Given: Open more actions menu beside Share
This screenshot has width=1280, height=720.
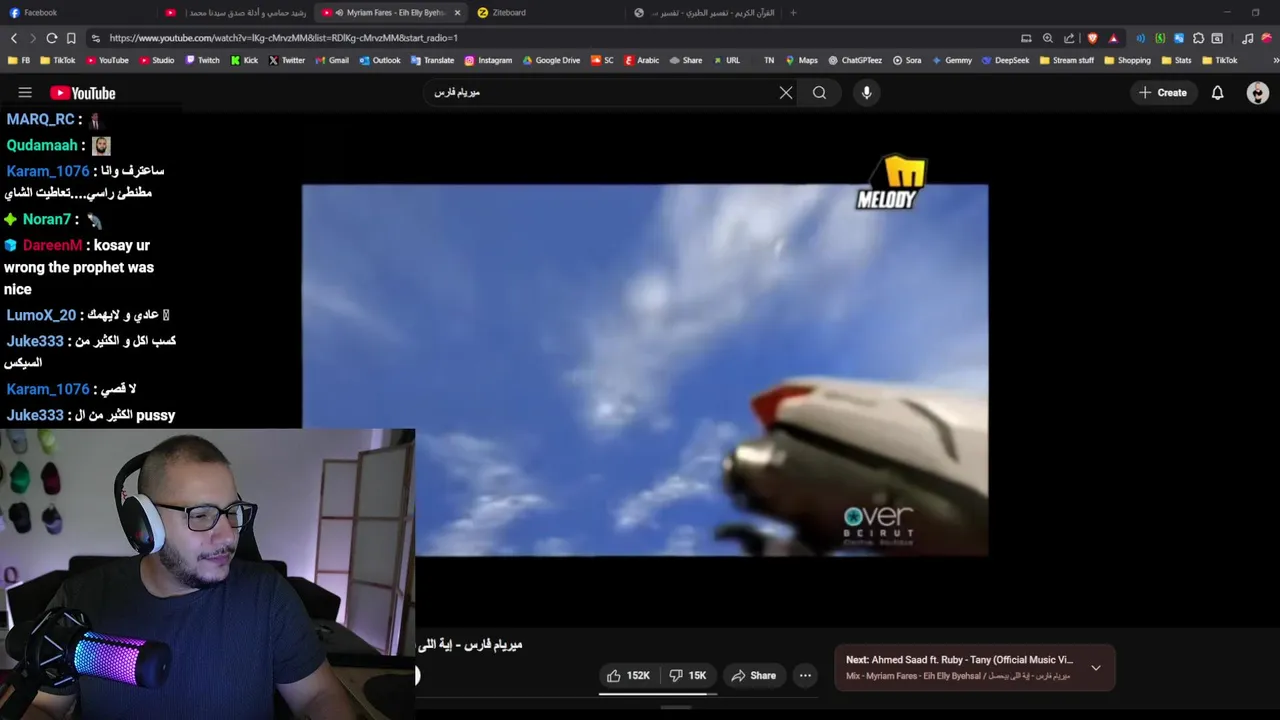Looking at the screenshot, I should pyautogui.click(x=805, y=676).
